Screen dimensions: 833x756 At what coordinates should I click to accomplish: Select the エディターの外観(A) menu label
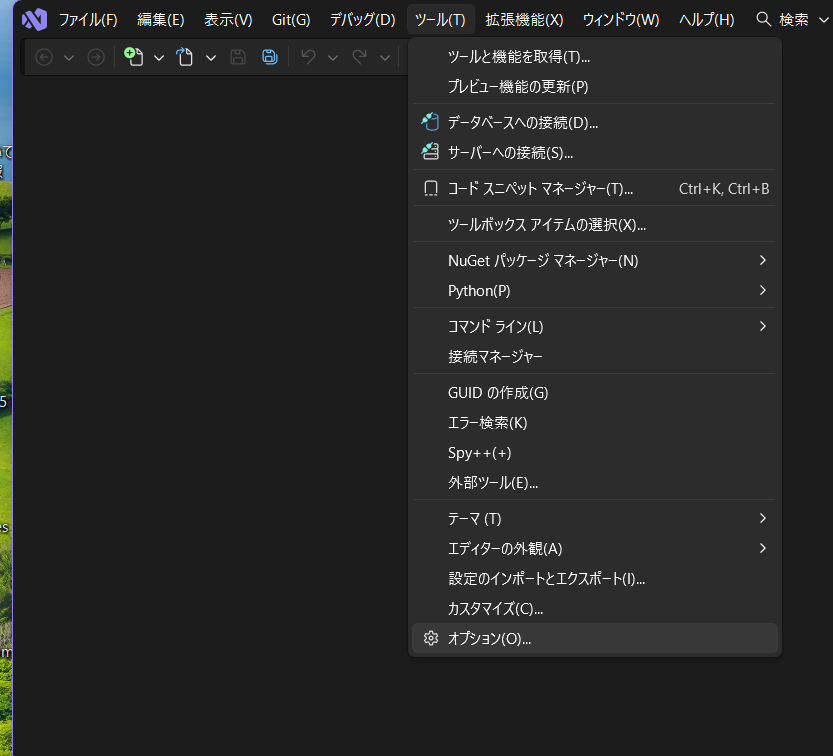point(505,548)
